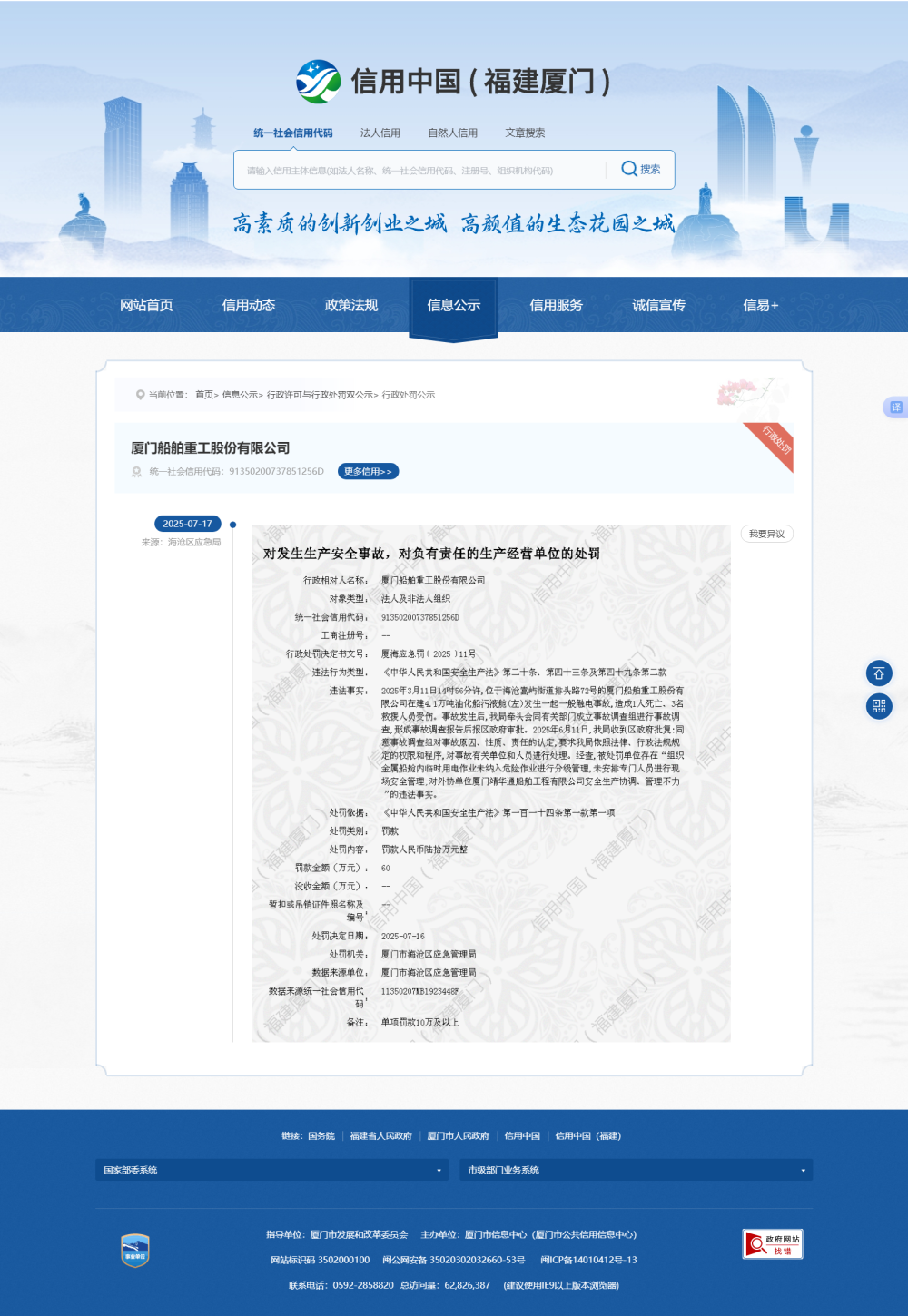The image size is (908, 1316).
Task: Click the back-to-top arrow icon
Action: pos(879,673)
